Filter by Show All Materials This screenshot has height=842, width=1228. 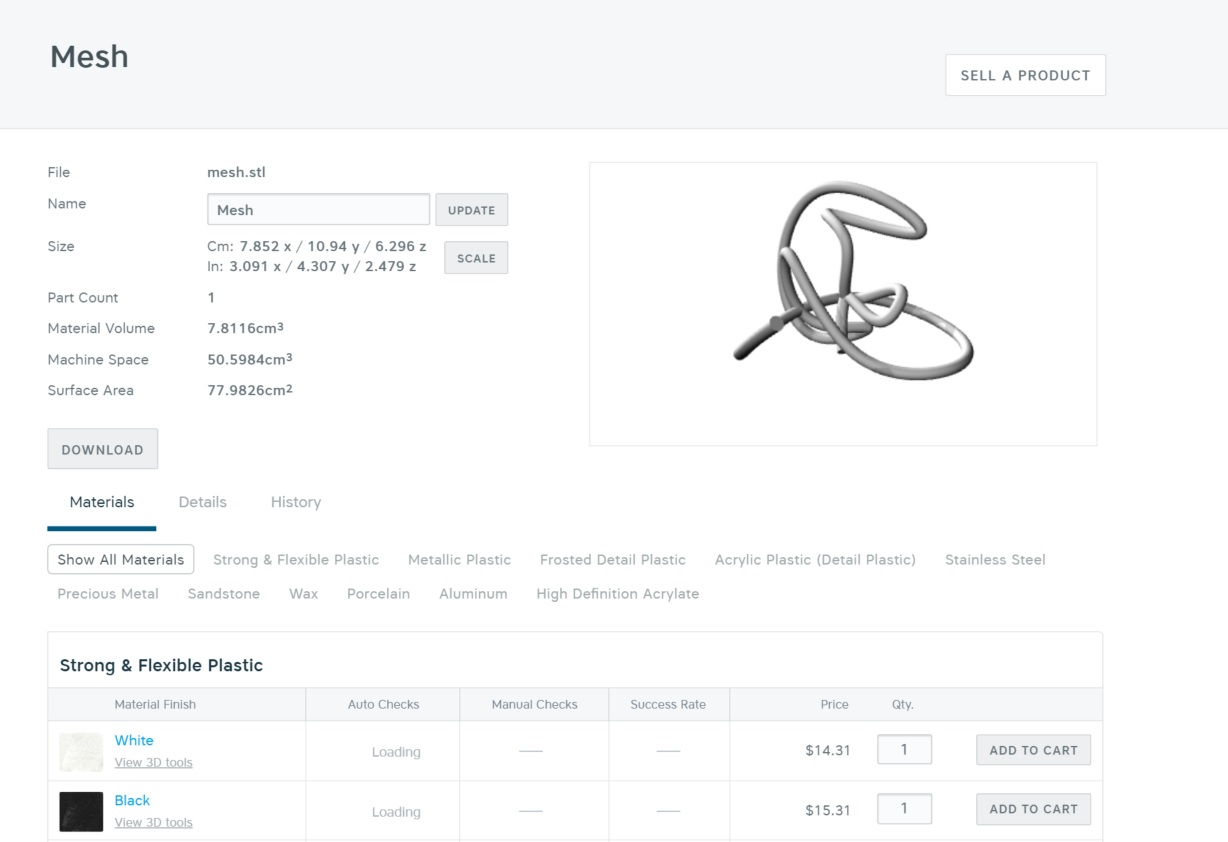120,560
